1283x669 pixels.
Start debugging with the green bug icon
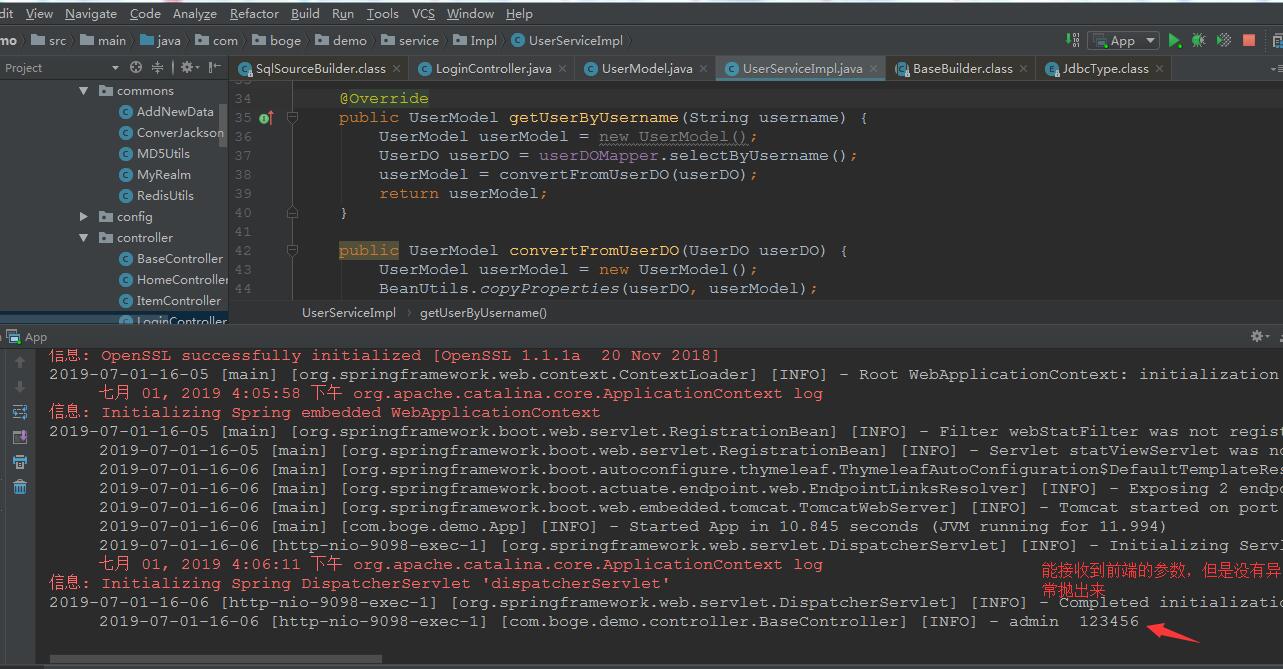point(1199,41)
